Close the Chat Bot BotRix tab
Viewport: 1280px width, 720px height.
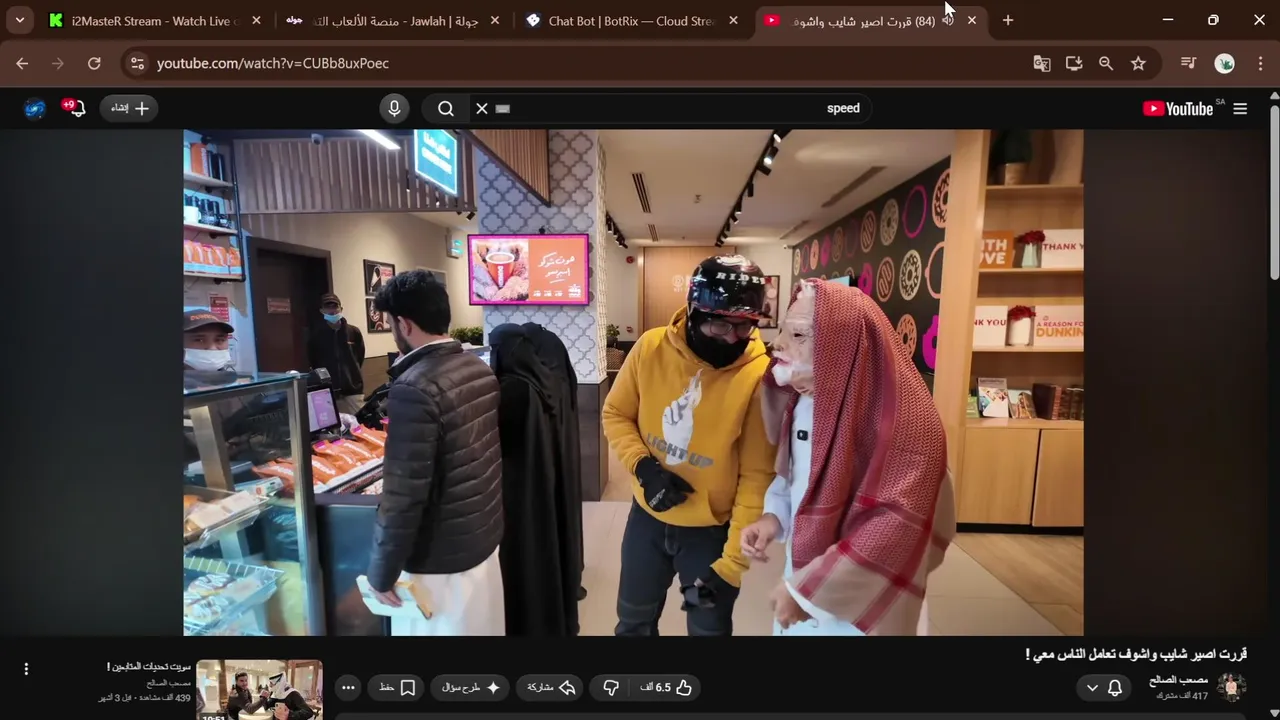[733, 20]
